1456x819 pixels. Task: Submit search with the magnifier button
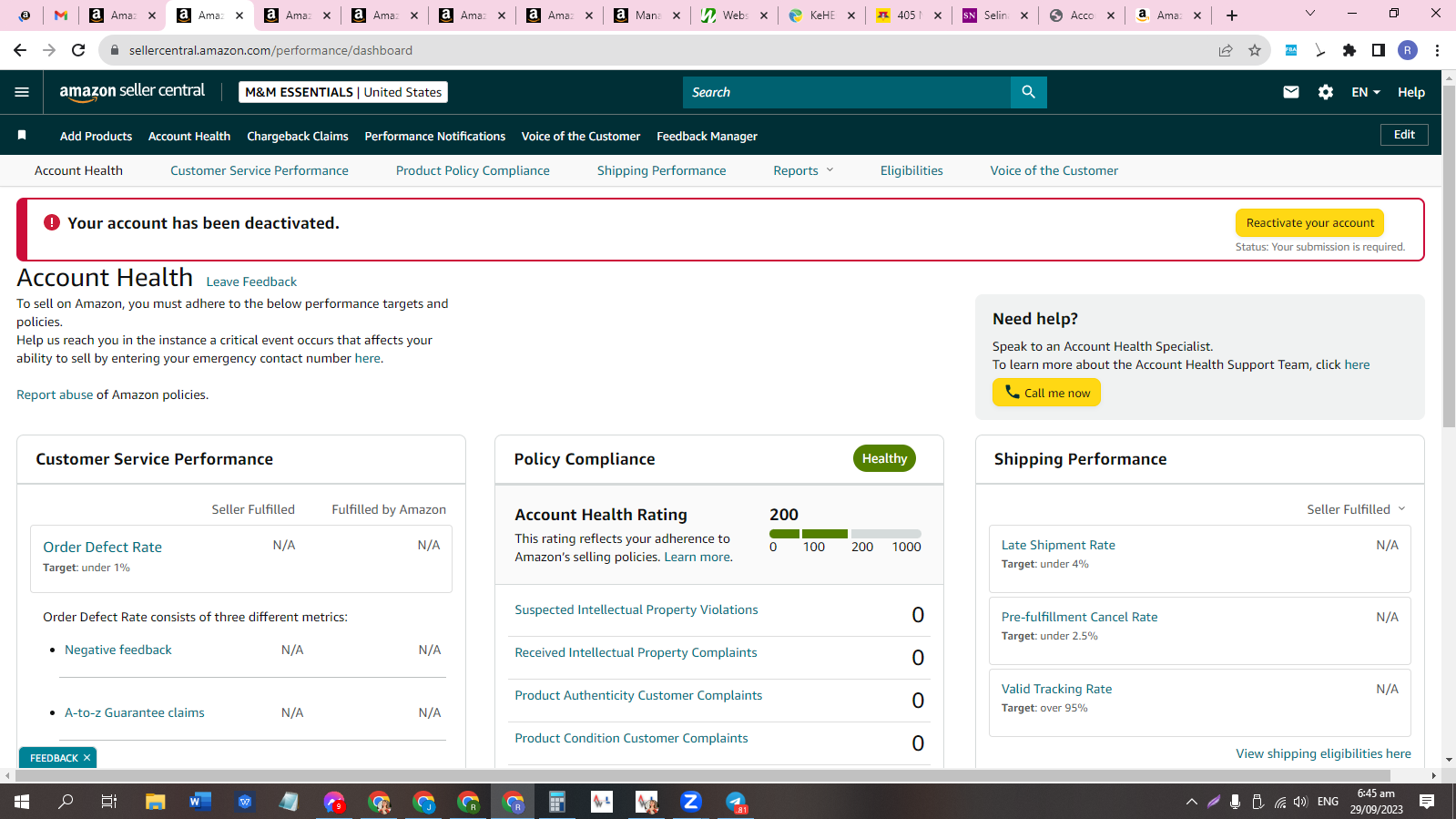click(1028, 92)
